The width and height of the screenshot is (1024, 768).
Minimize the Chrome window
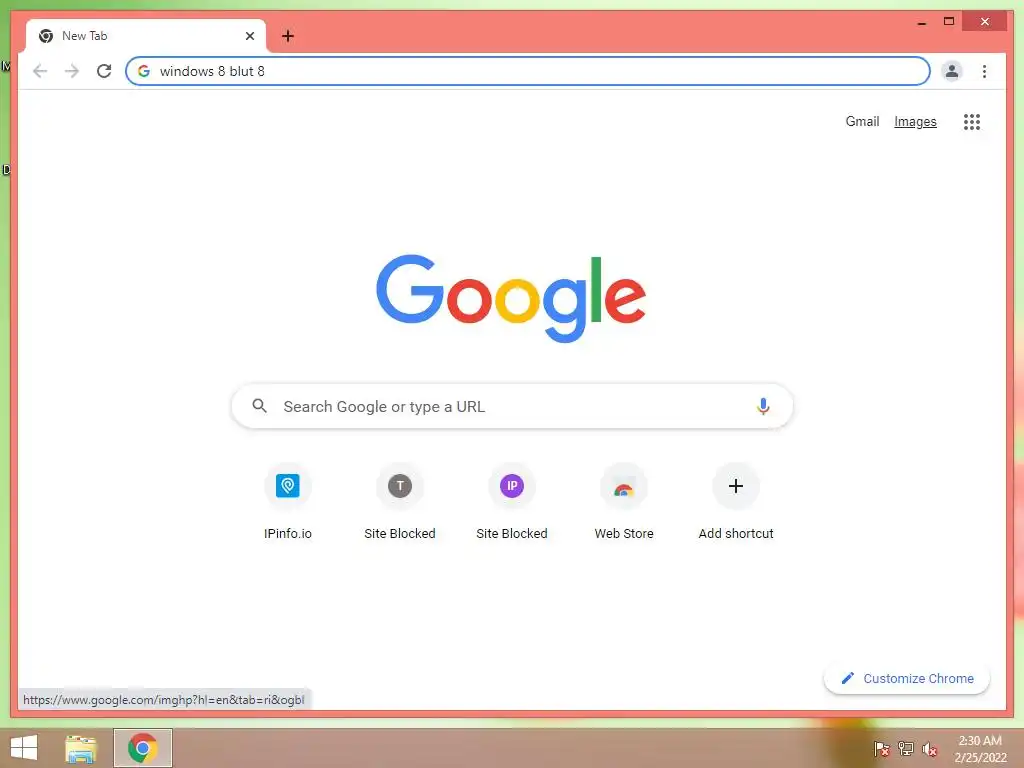coord(922,22)
